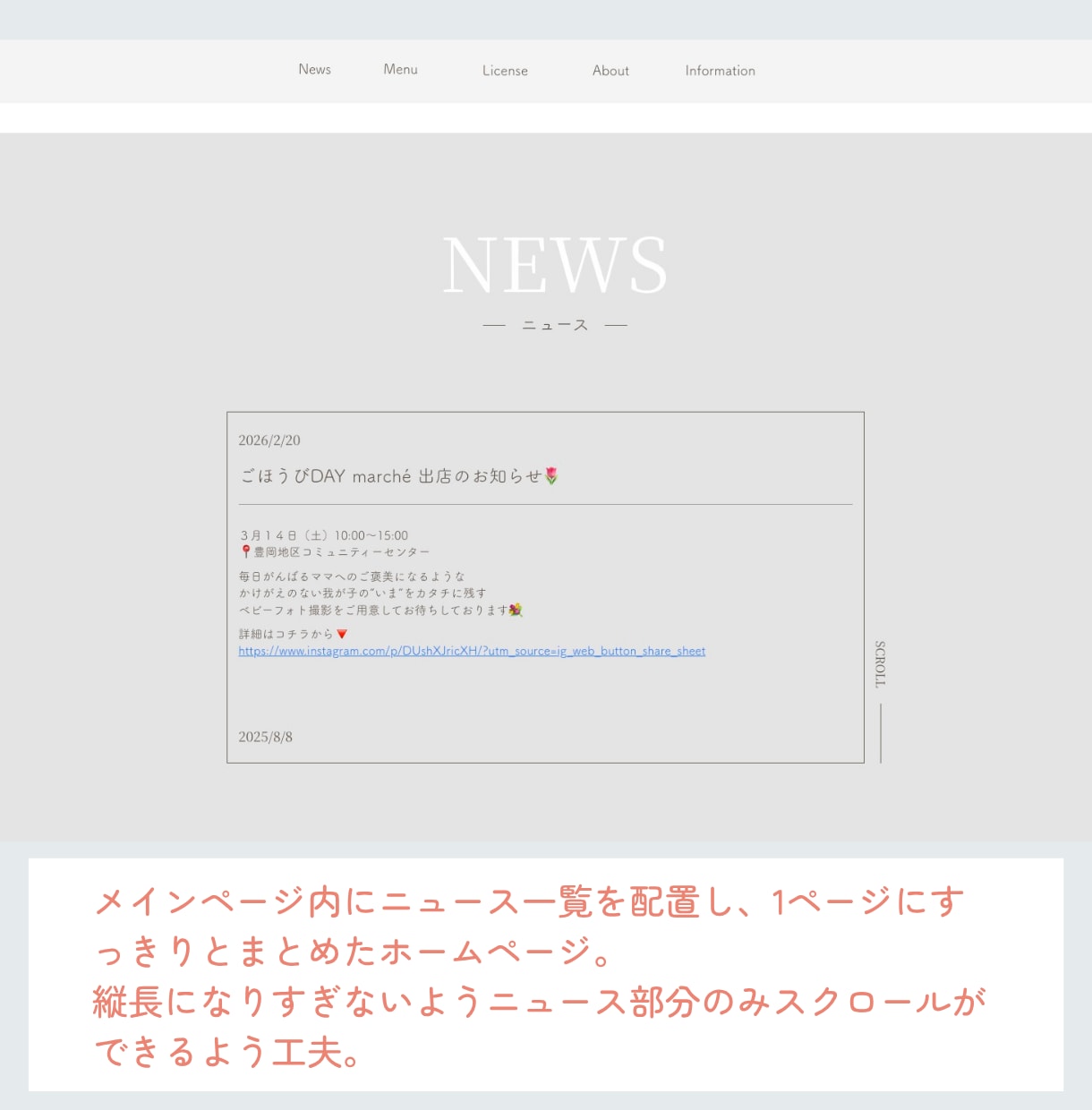Viewport: 1092px width, 1110px height.
Task: Open the About nav link
Action: tap(610, 71)
